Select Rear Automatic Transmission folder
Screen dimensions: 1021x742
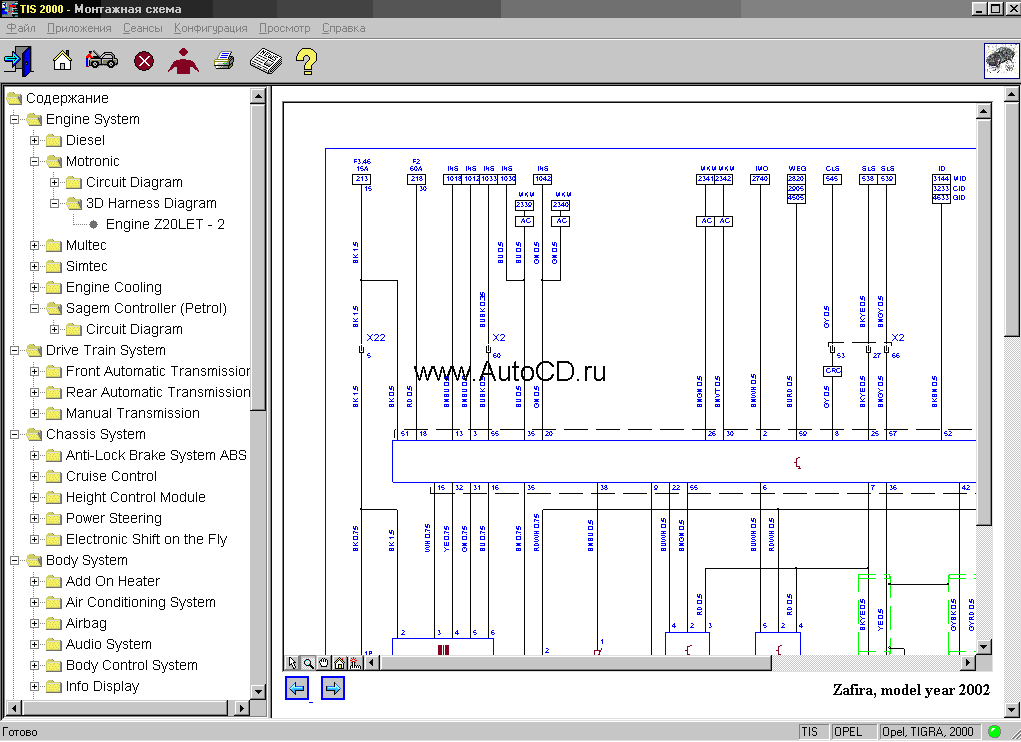click(x=158, y=392)
